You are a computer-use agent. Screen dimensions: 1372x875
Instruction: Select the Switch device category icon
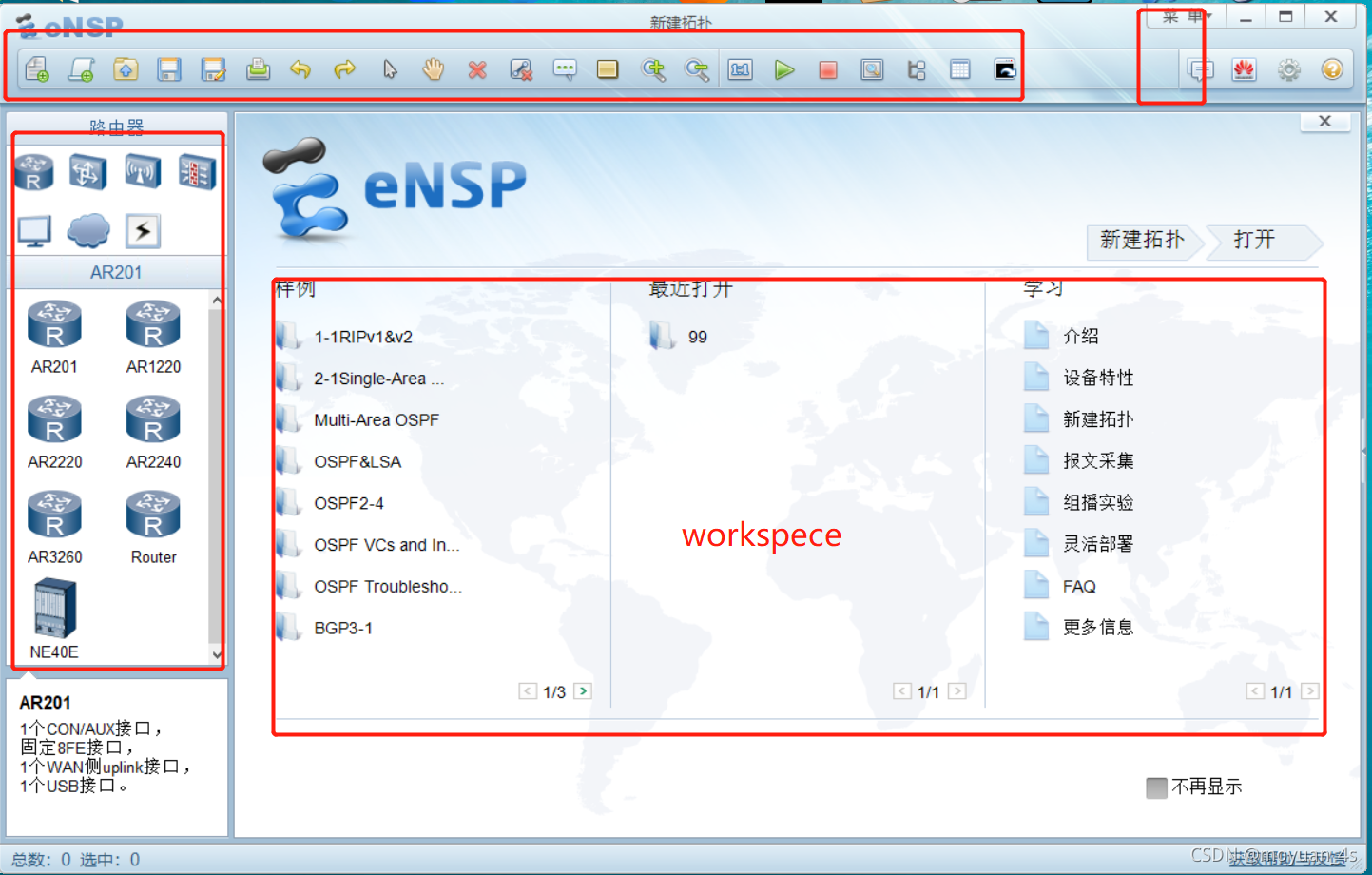[87, 173]
